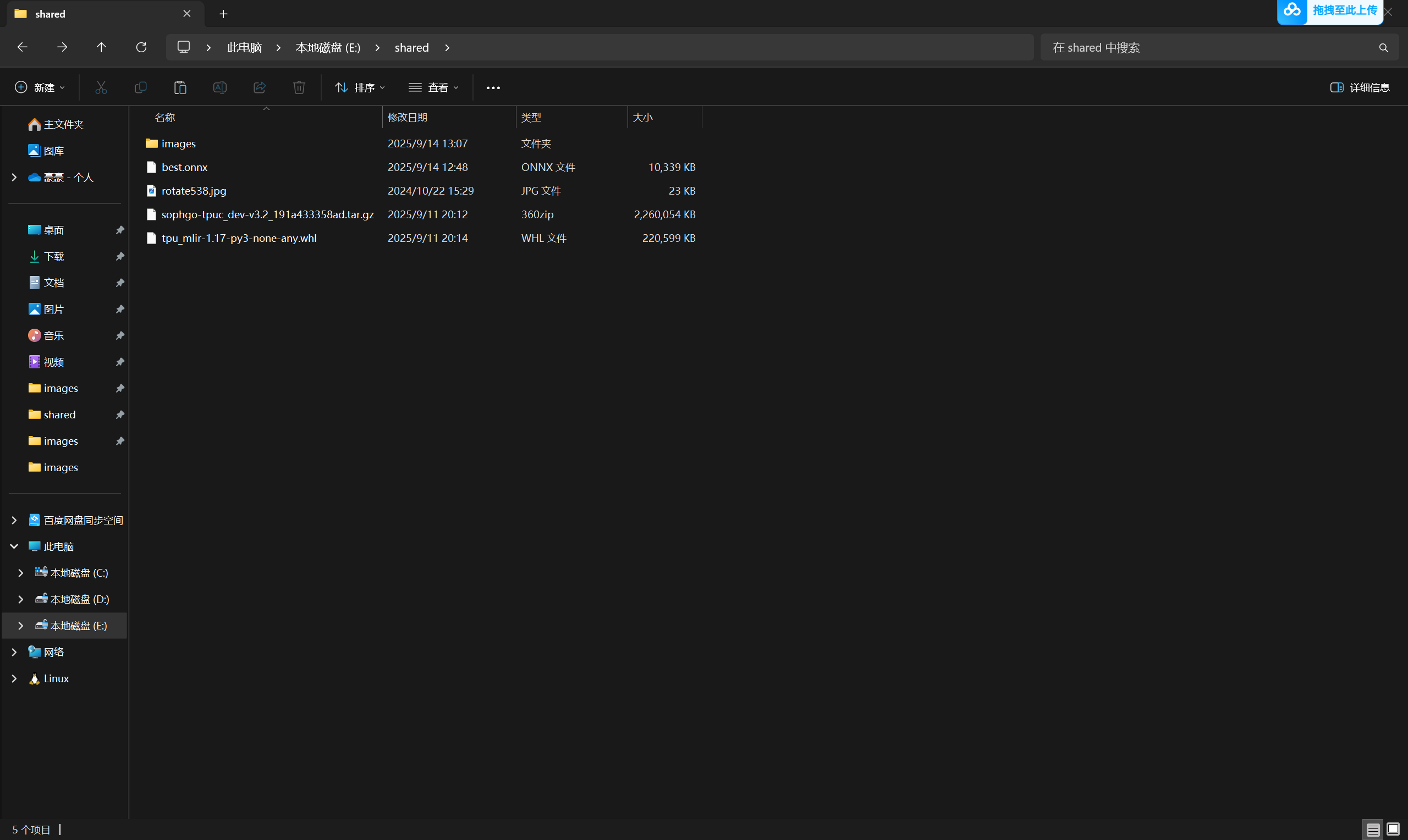Sort files by 修改日期 column header

[x=408, y=117]
